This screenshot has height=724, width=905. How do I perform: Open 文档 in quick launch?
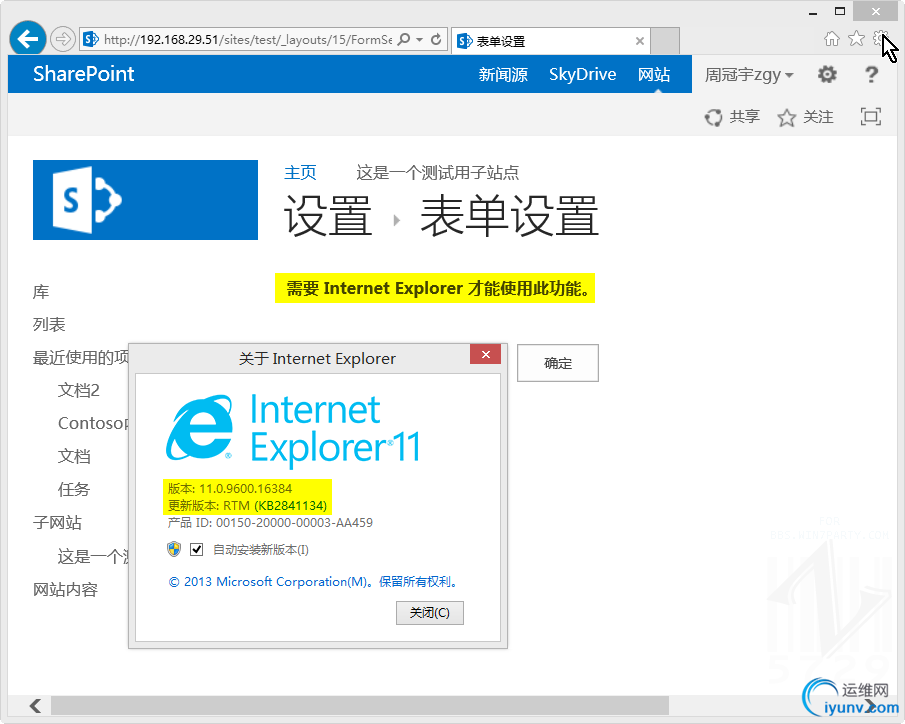pyautogui.click(x=74, y=456)
